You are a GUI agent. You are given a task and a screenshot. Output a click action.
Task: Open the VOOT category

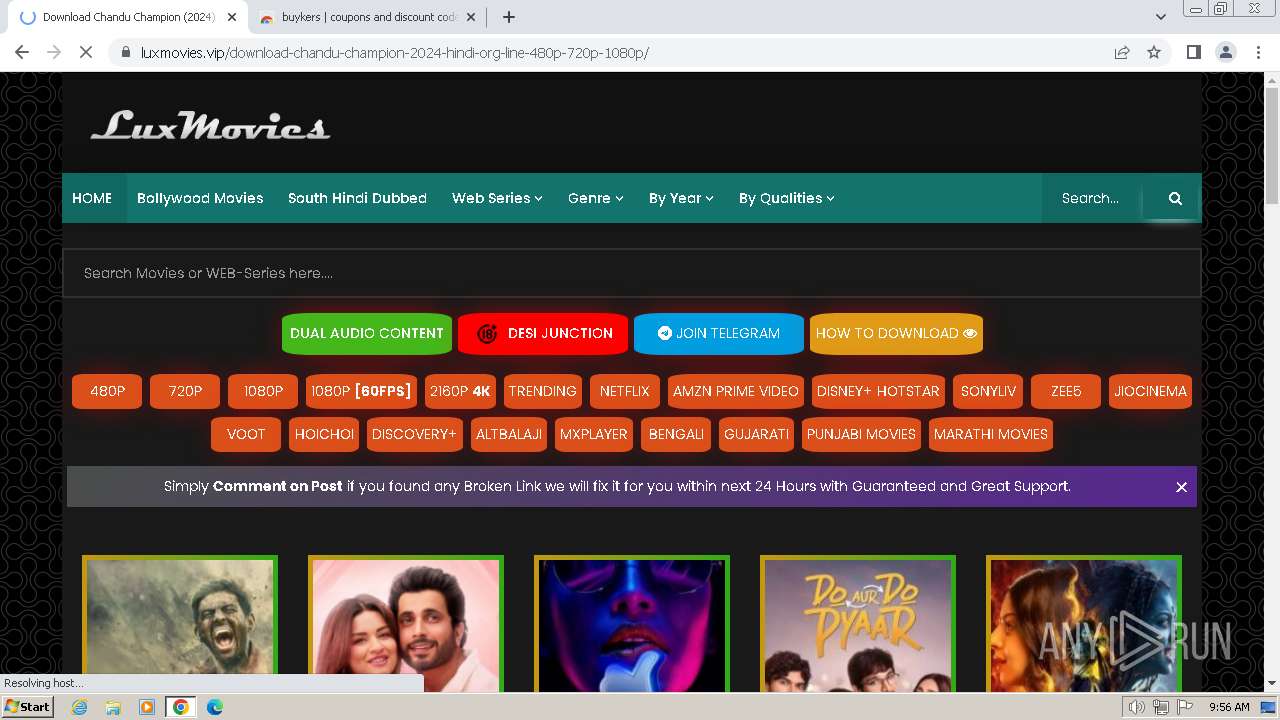[246, 434]
